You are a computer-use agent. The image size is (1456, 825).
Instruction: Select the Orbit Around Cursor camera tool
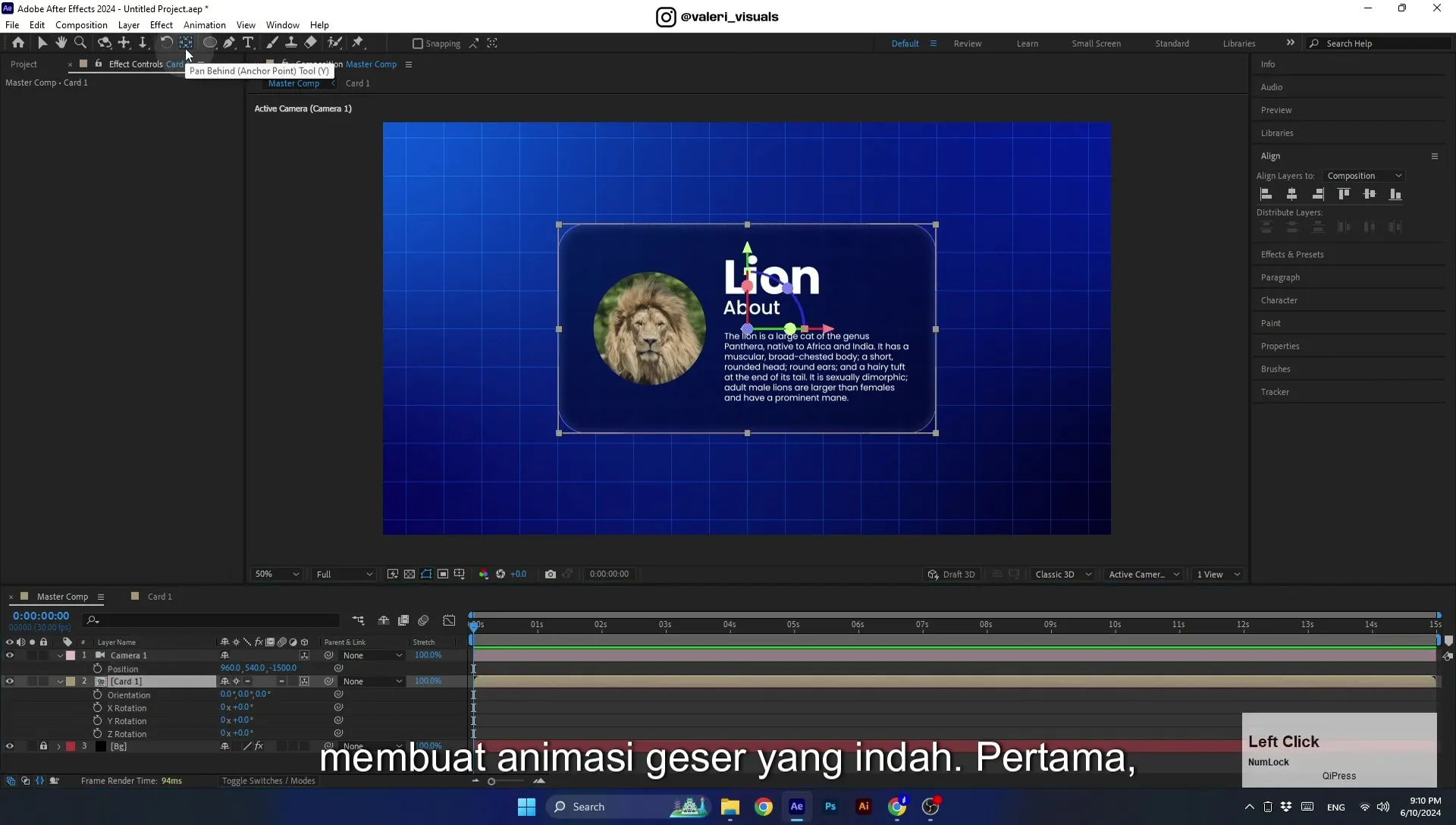[105, 43]
